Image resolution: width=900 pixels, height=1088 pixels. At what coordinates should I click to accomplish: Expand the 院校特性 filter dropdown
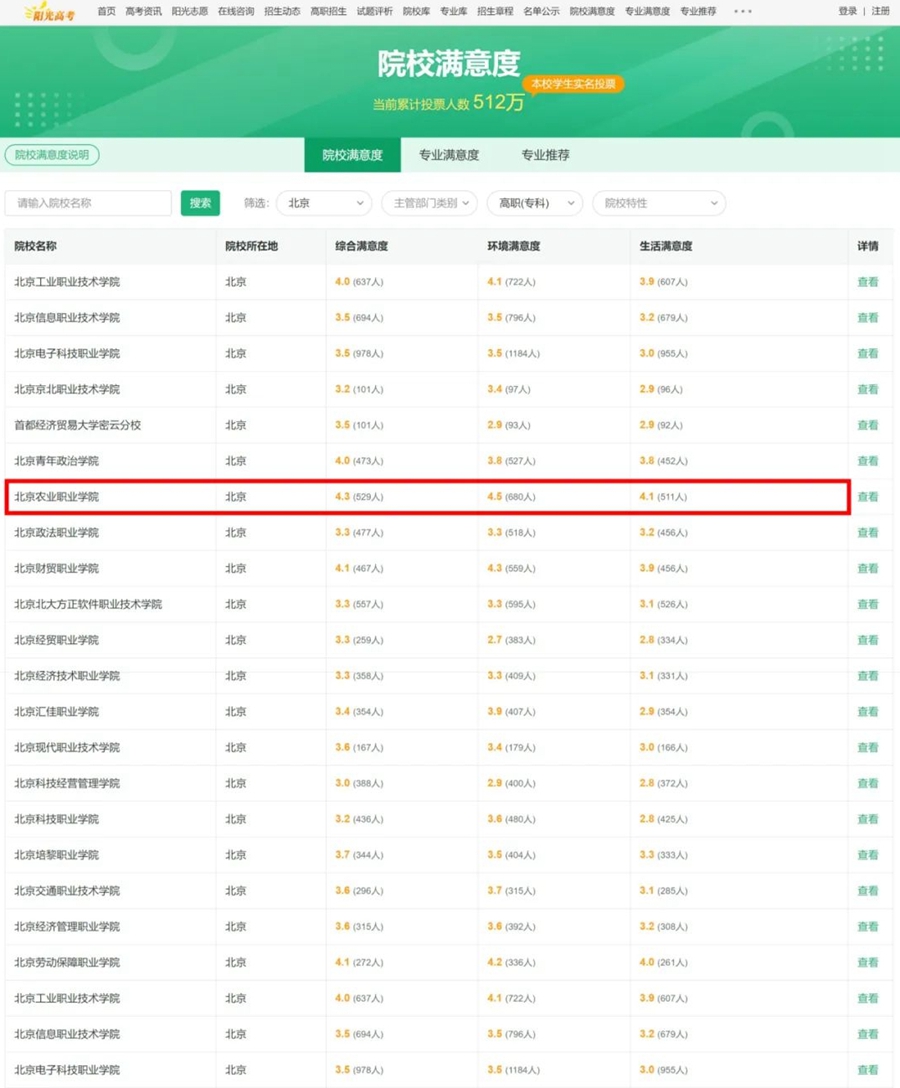coord(658,203)
